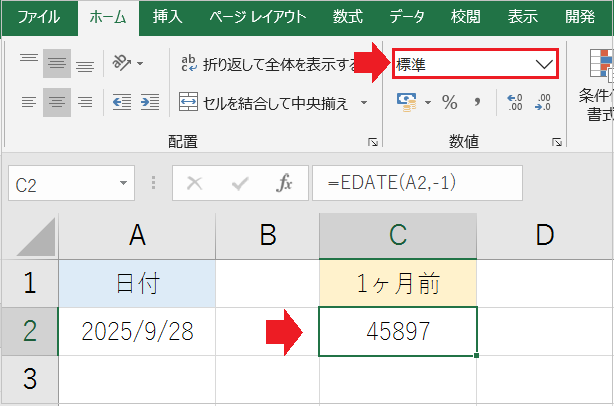Toggle center horizontal alignment
This screenshot has width=616, height=406.
tap(57, 102)
